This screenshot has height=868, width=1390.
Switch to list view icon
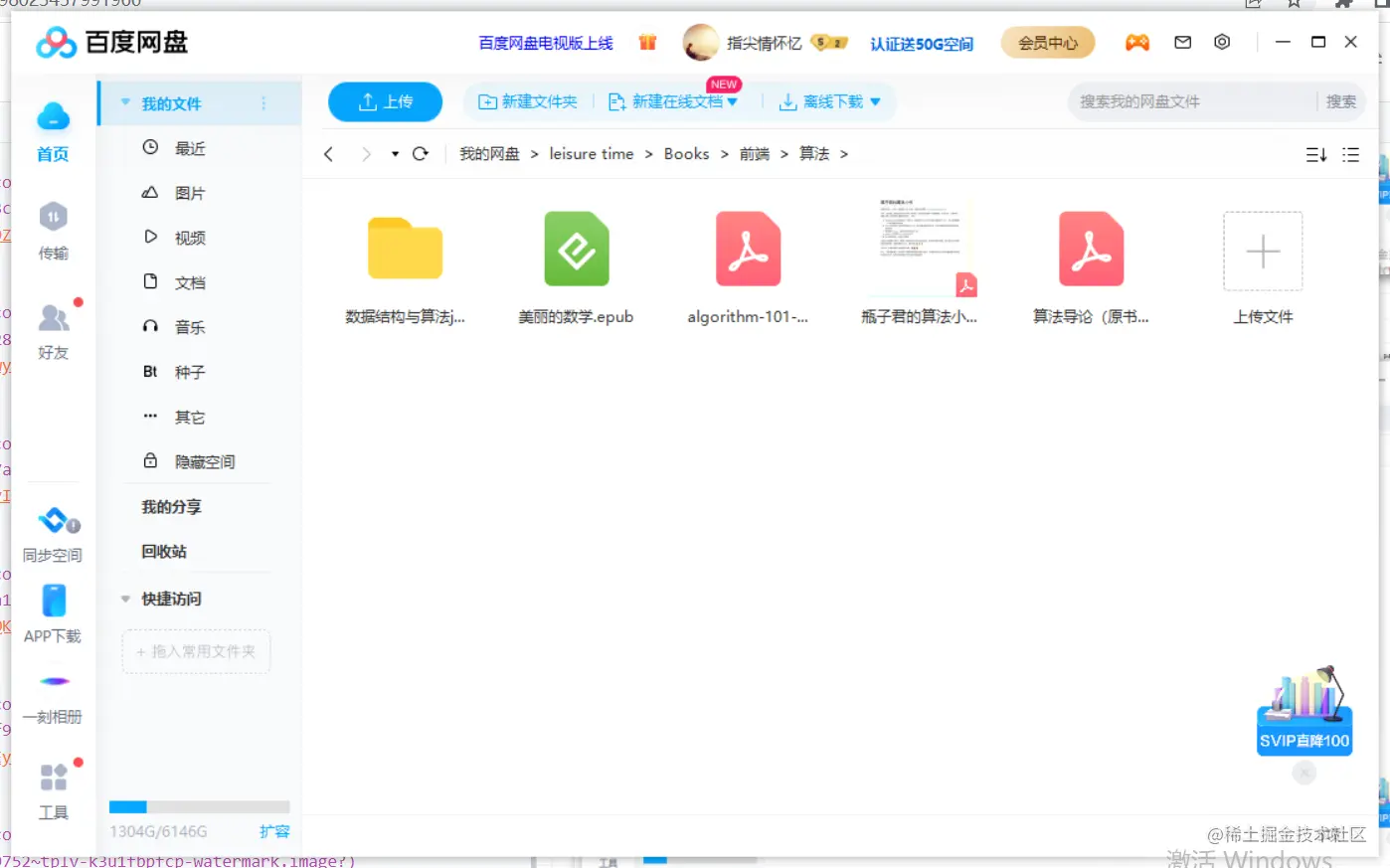tap(1350, 155)
